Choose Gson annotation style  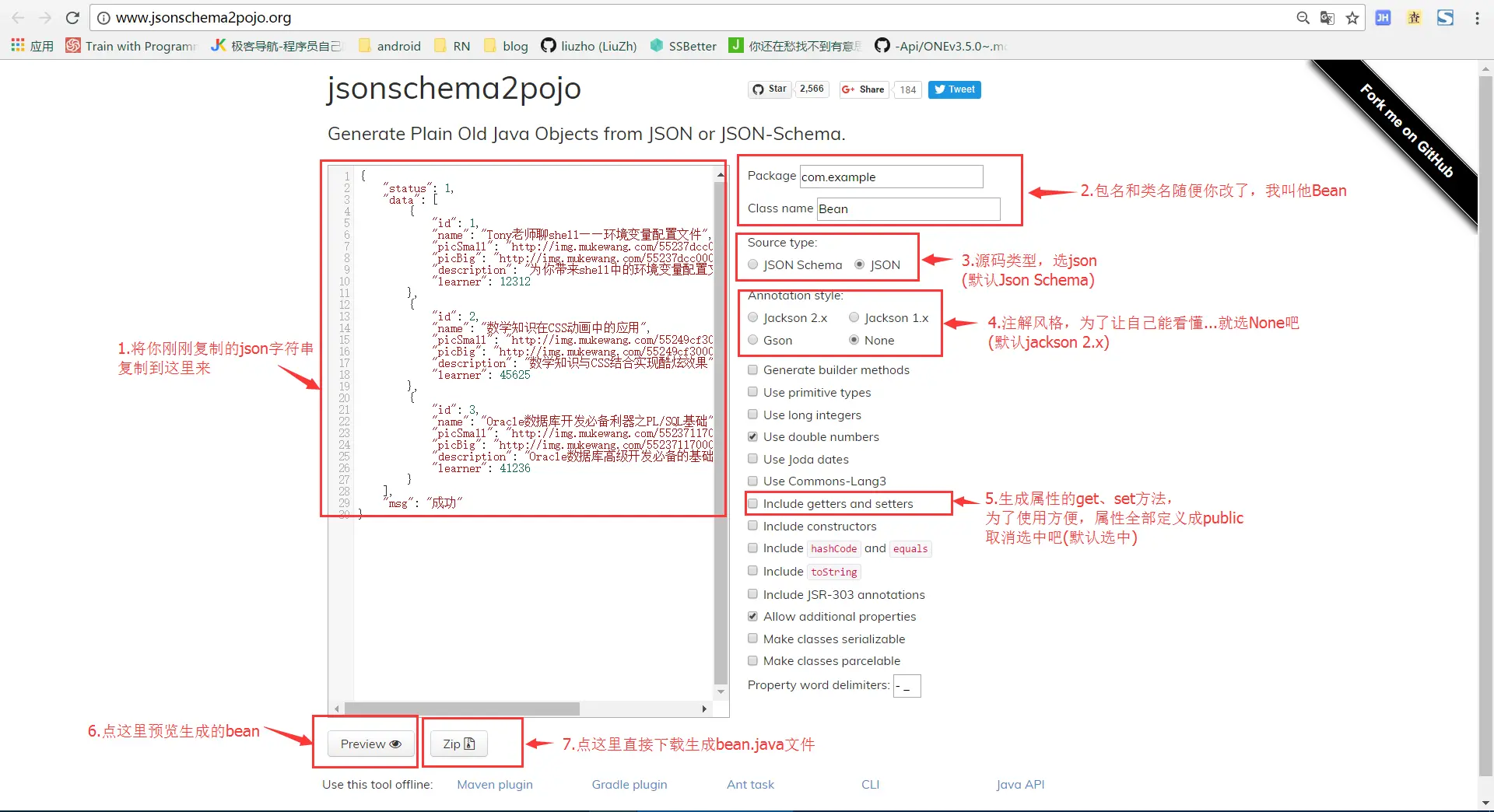tap(752, 340)
